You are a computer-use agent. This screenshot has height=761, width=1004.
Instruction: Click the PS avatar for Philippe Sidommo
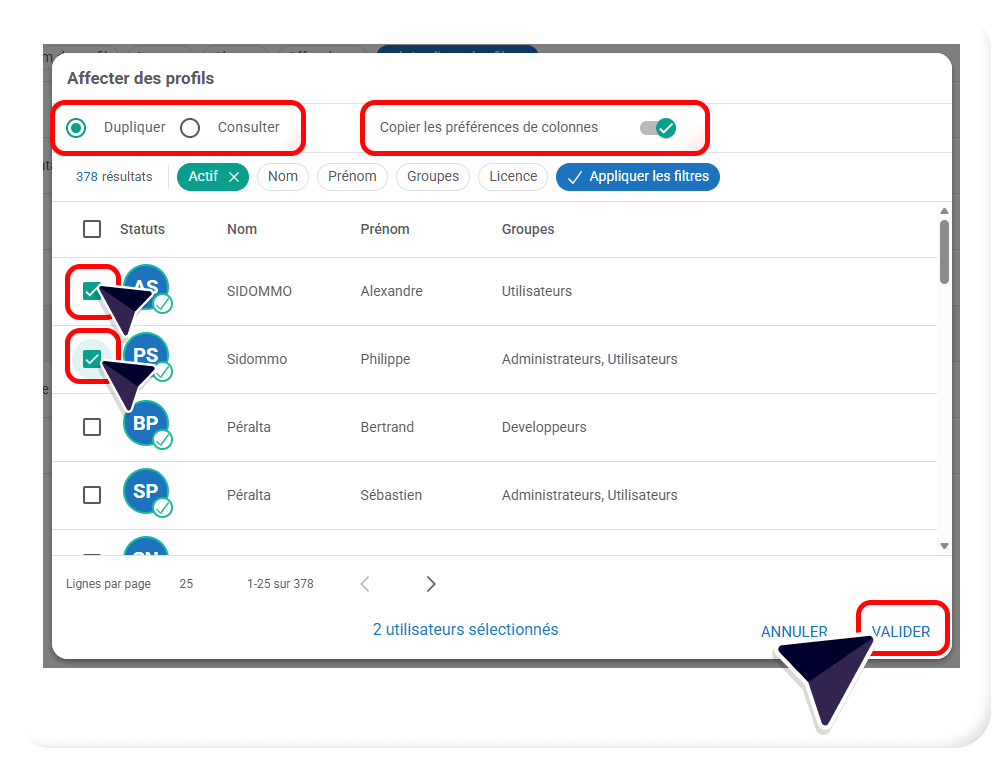tap(147, 354)
